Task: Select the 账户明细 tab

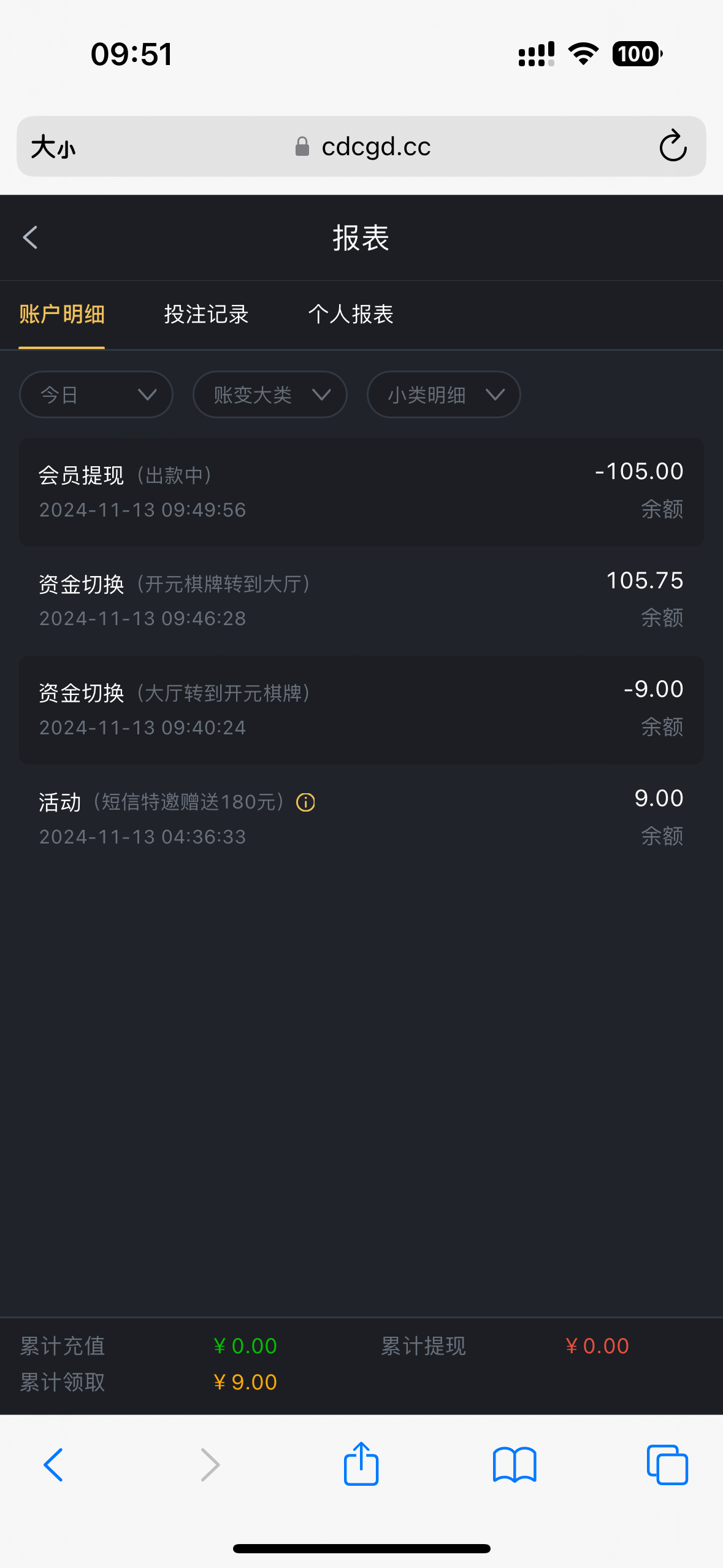Action: pos(62,314)
